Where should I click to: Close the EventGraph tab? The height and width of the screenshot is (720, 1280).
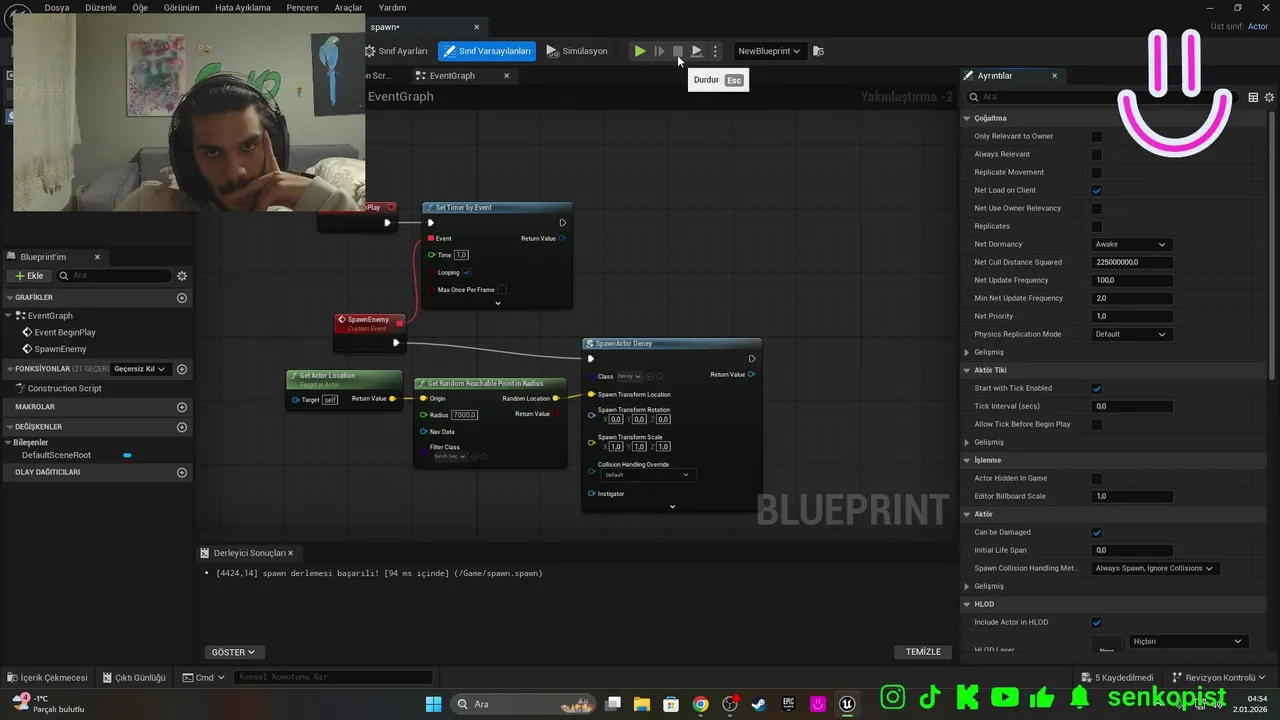click(507, 76)
